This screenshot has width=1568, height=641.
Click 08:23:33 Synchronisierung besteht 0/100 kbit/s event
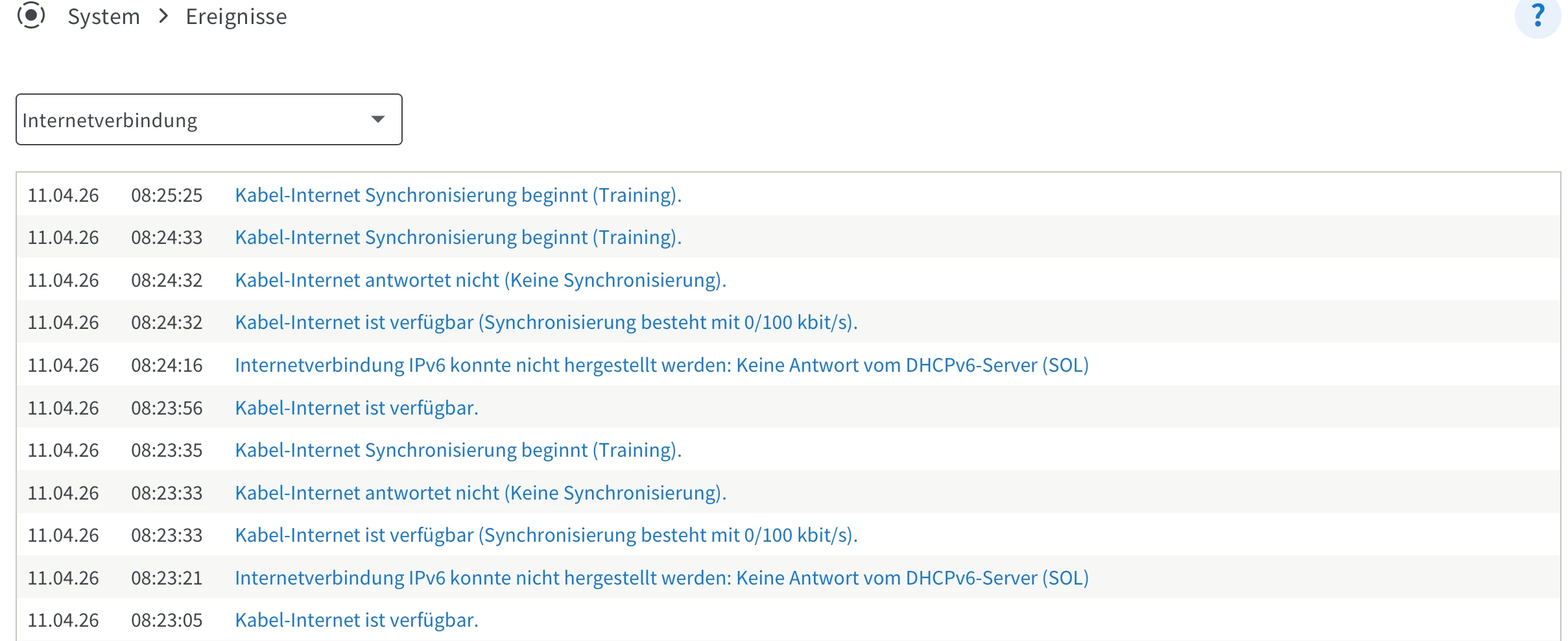point(546,535)
